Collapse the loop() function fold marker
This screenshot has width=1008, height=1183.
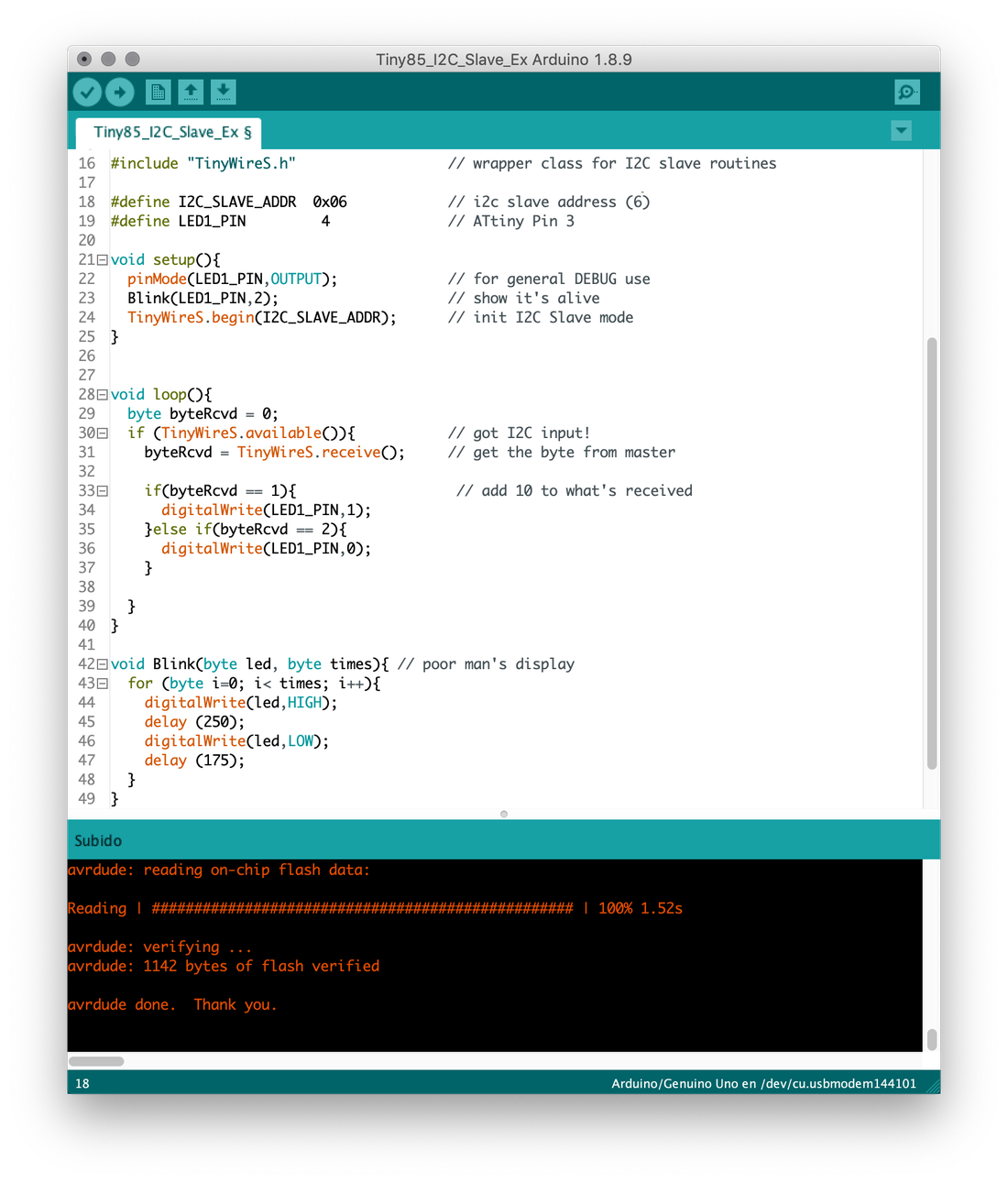coord(103,395)
